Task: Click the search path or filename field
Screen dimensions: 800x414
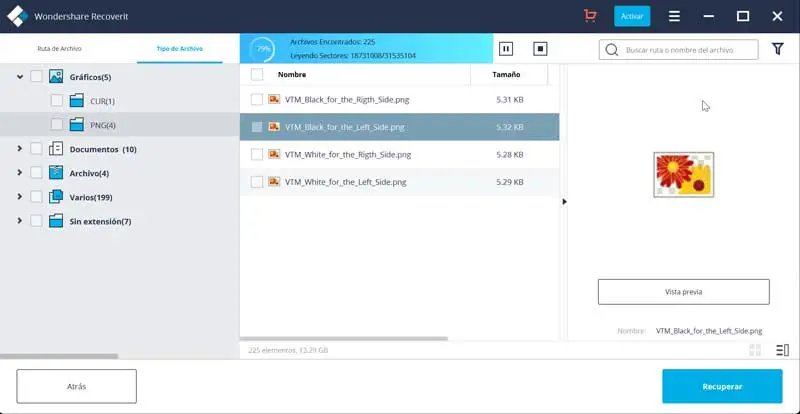Action: (x=679, y=50)
